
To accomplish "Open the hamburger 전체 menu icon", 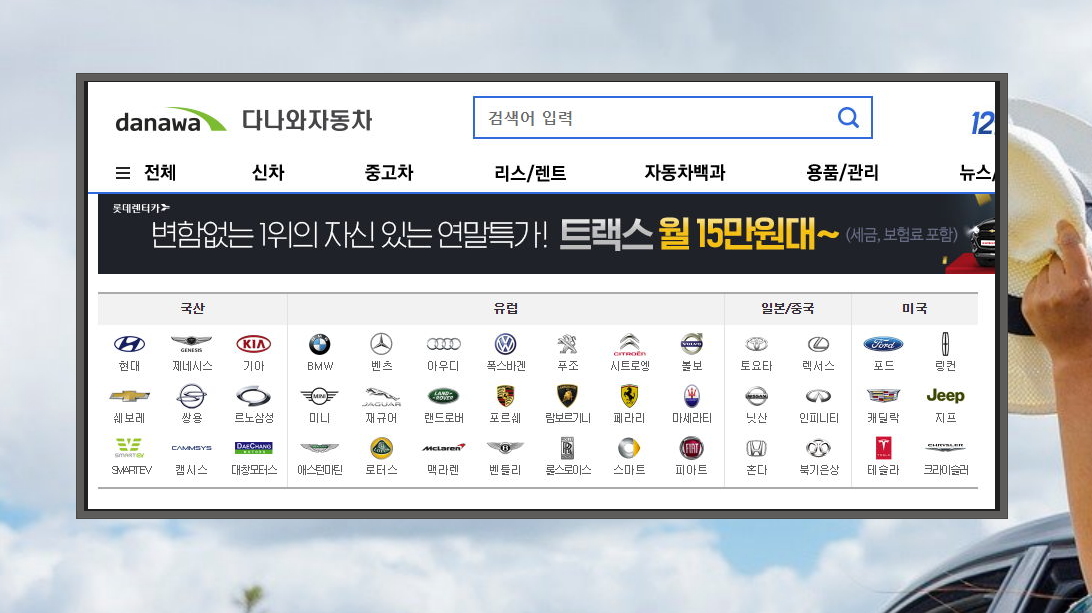I will tap(123, 173).
